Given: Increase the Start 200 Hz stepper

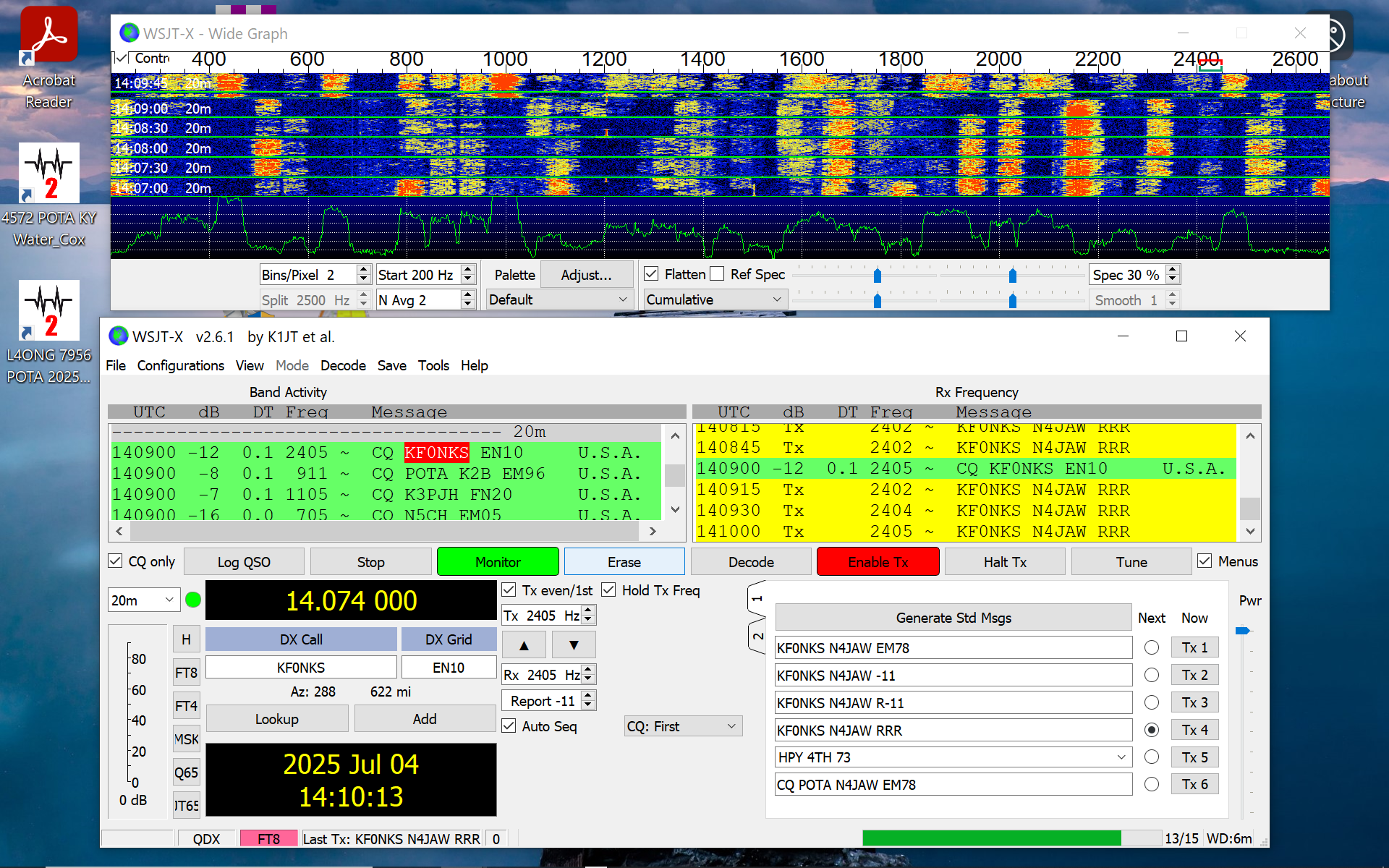Looking at the screenshot, I should coord(468,270).
